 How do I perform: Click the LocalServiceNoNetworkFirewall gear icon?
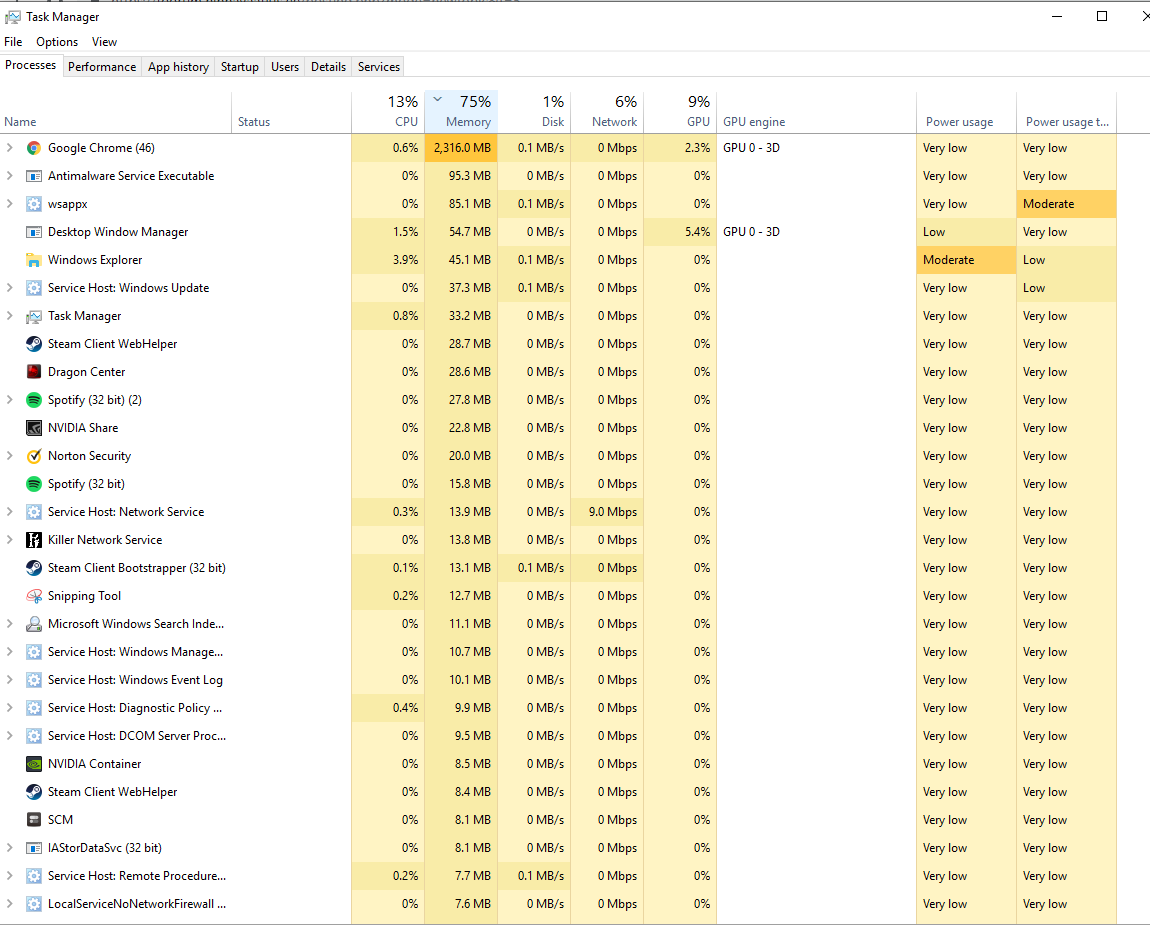(34, 904)
